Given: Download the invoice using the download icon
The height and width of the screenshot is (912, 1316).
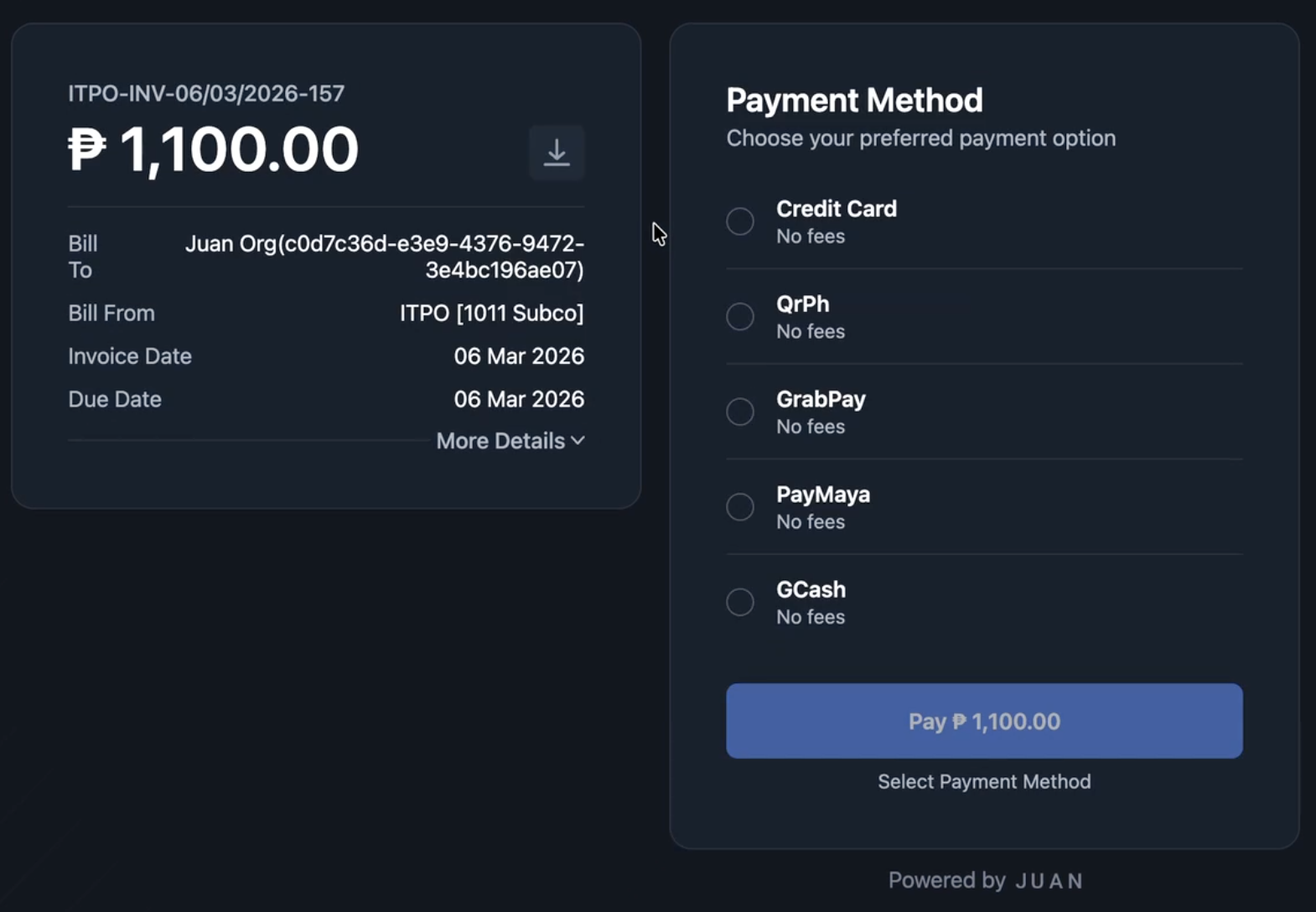Looking at the screenshot, I should (x=557, y=153).
